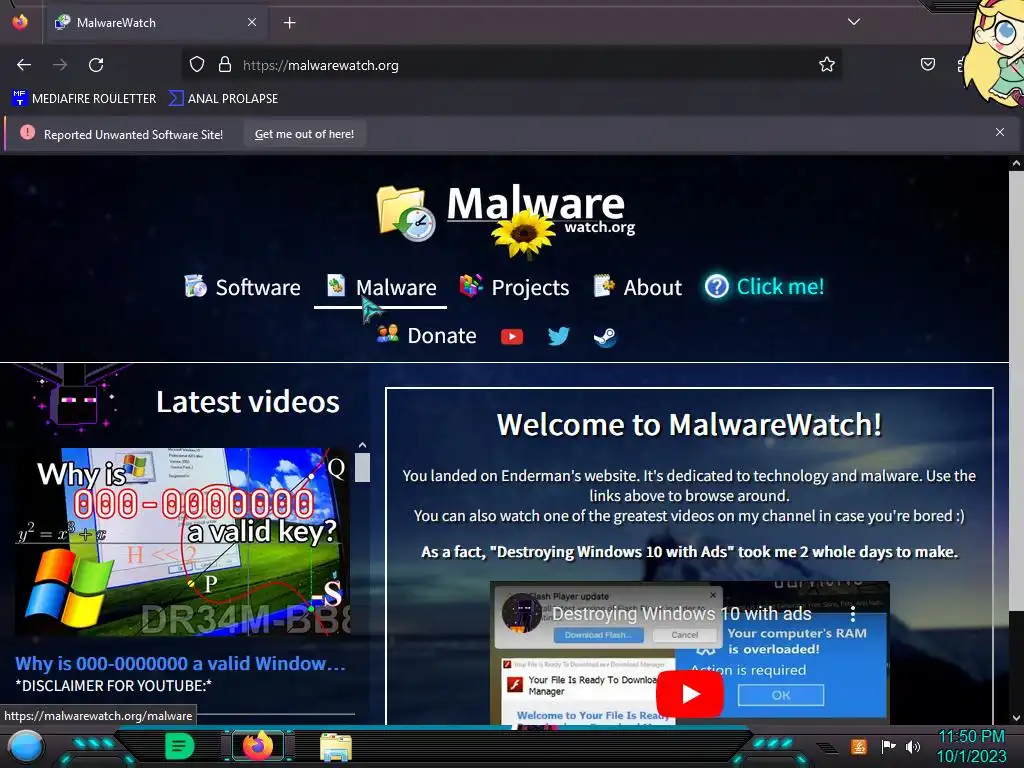Click the Firefox taskbar icon

point(258,746)
